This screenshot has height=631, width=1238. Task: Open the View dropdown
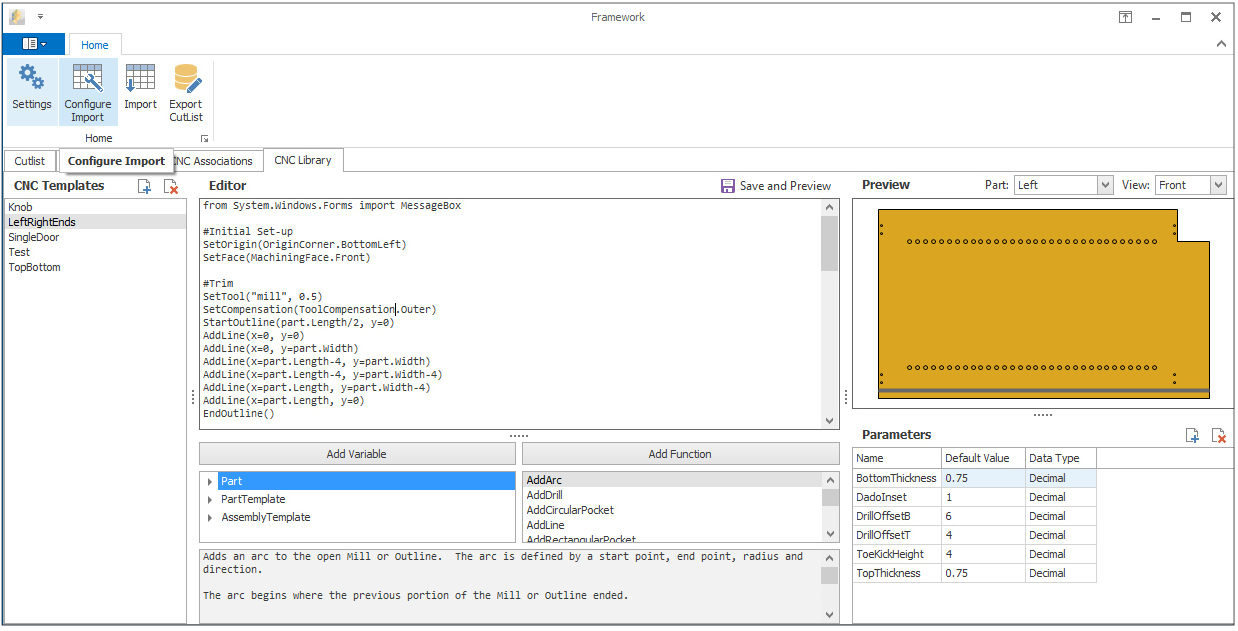pos(1217,185)
